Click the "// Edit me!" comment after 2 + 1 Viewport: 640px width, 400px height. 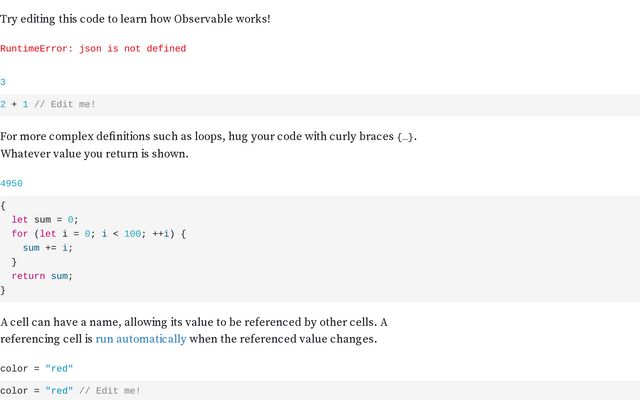click(x=65, y=104)
